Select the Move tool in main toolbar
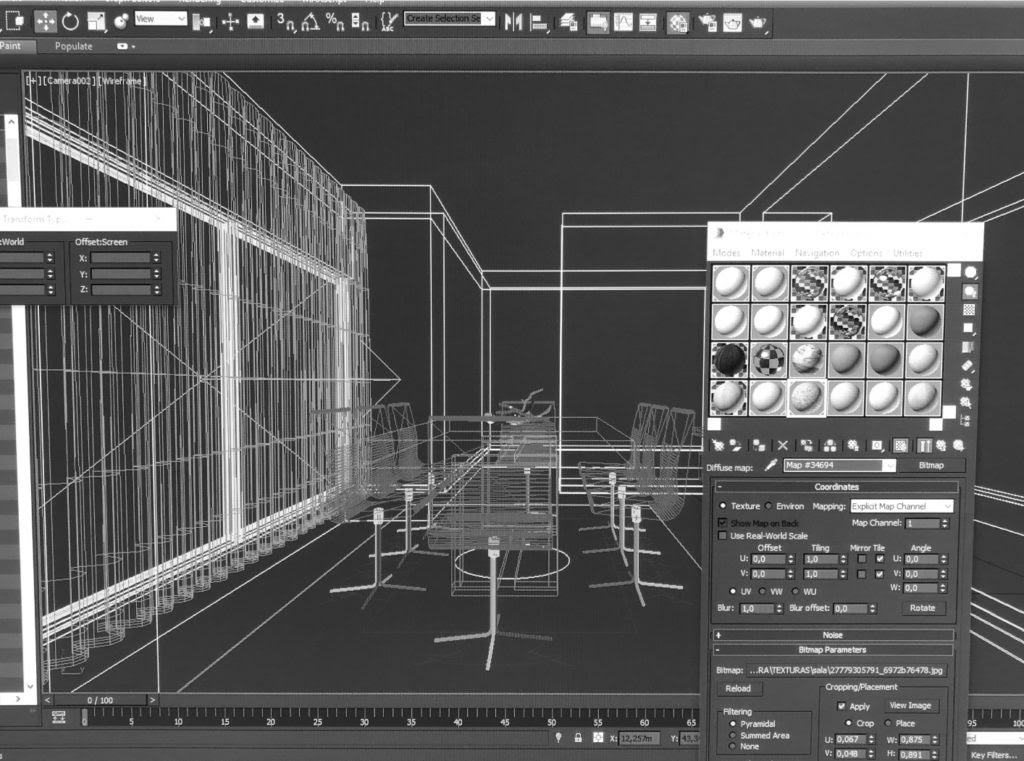Screen dimensions: 1024x761 [46, 21]
